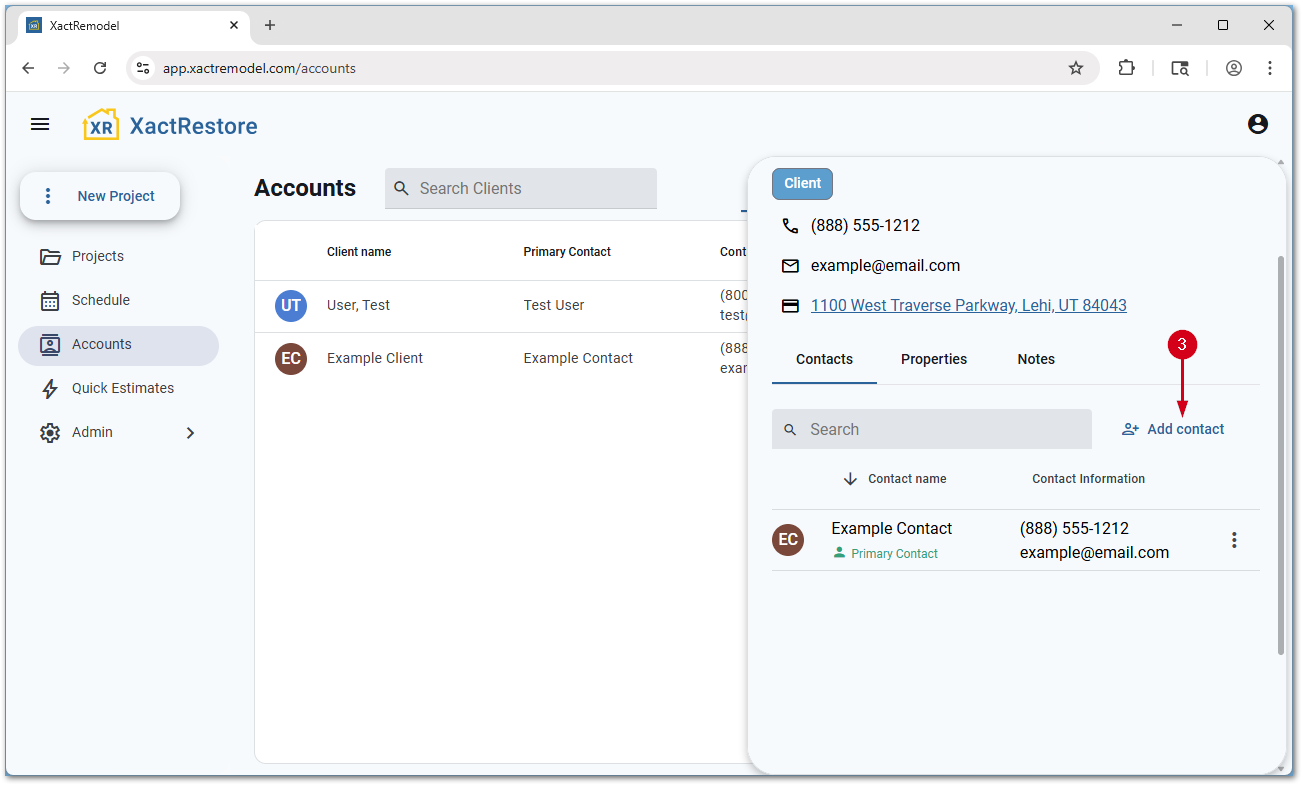Open the Chrome three-dot menu
The image size is (1302, 785).
(x=1270, y=68)
